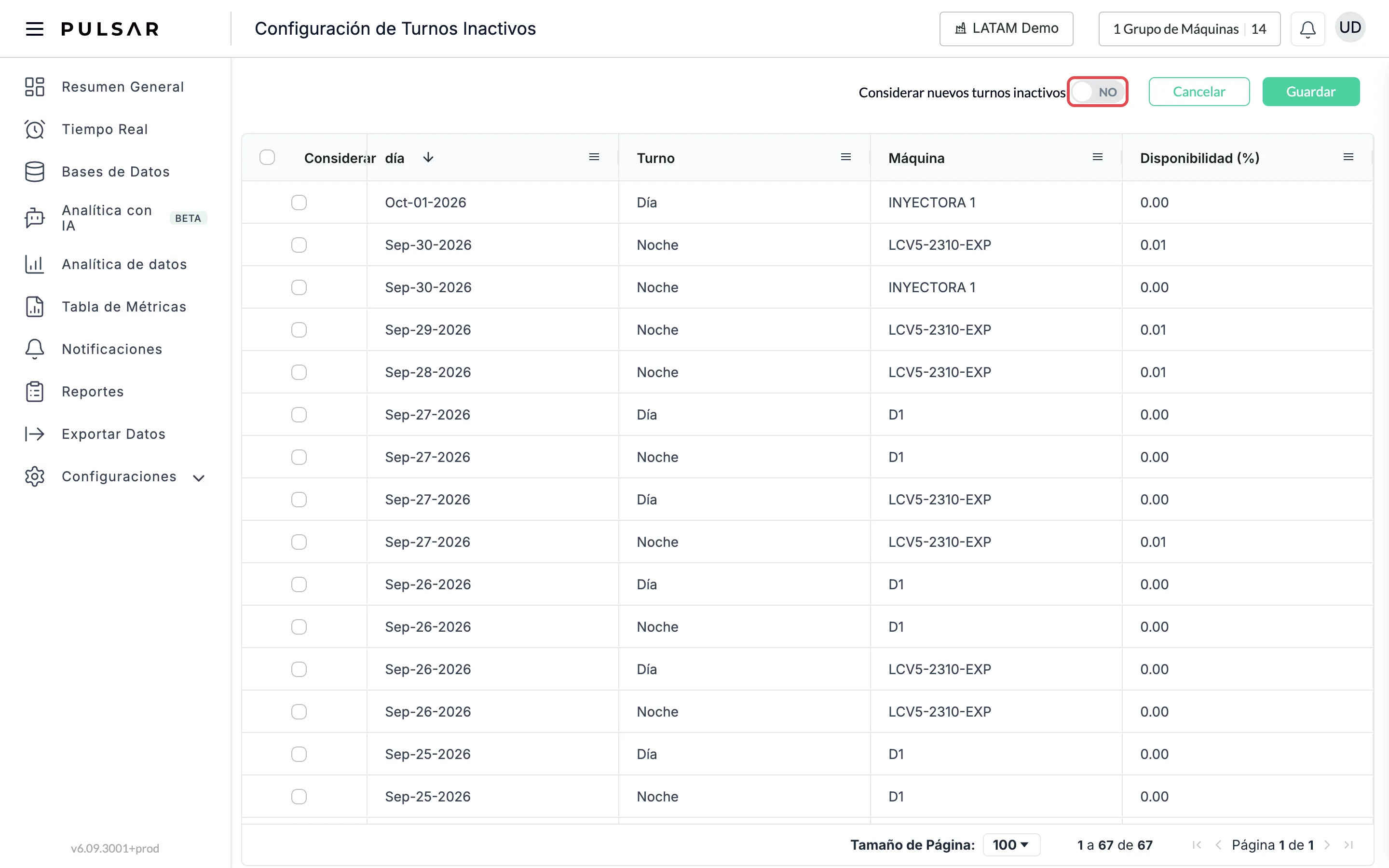
Task: Go to first page arrow
Action: pyautogui.click(x=1197, y=845)
